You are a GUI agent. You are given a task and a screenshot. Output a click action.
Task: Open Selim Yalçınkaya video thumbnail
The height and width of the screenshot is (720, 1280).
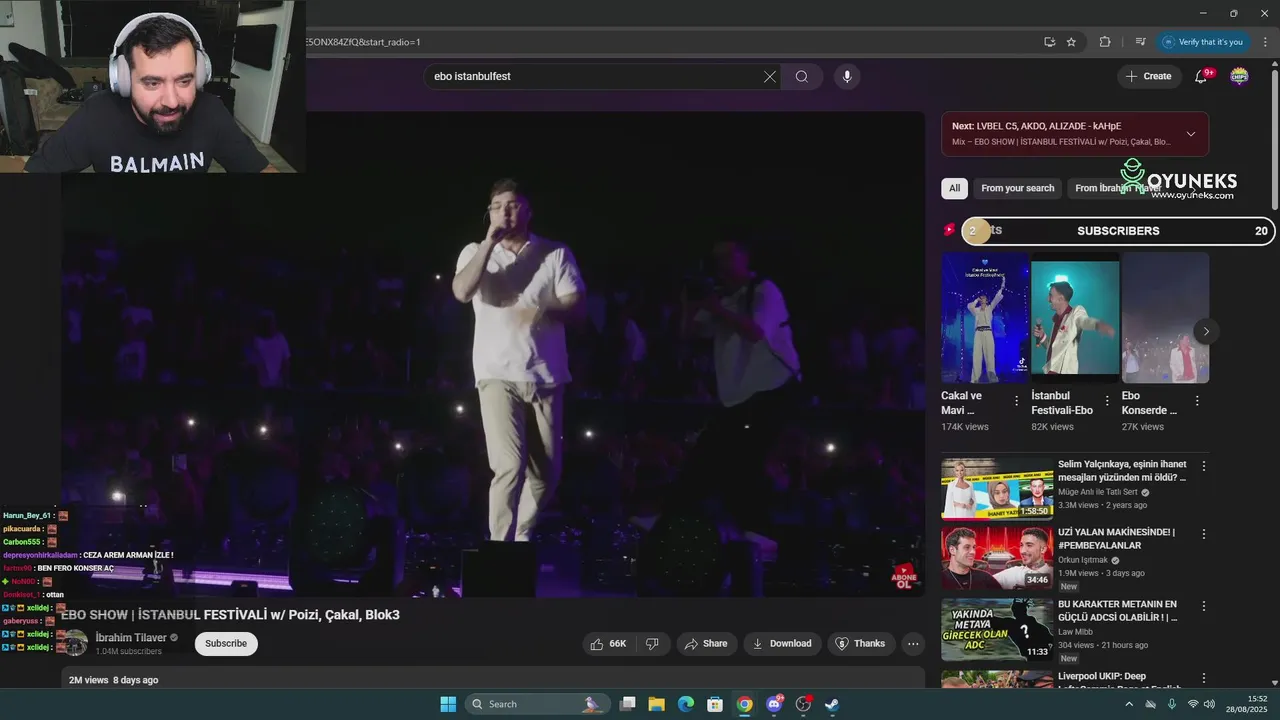point(997,489)
